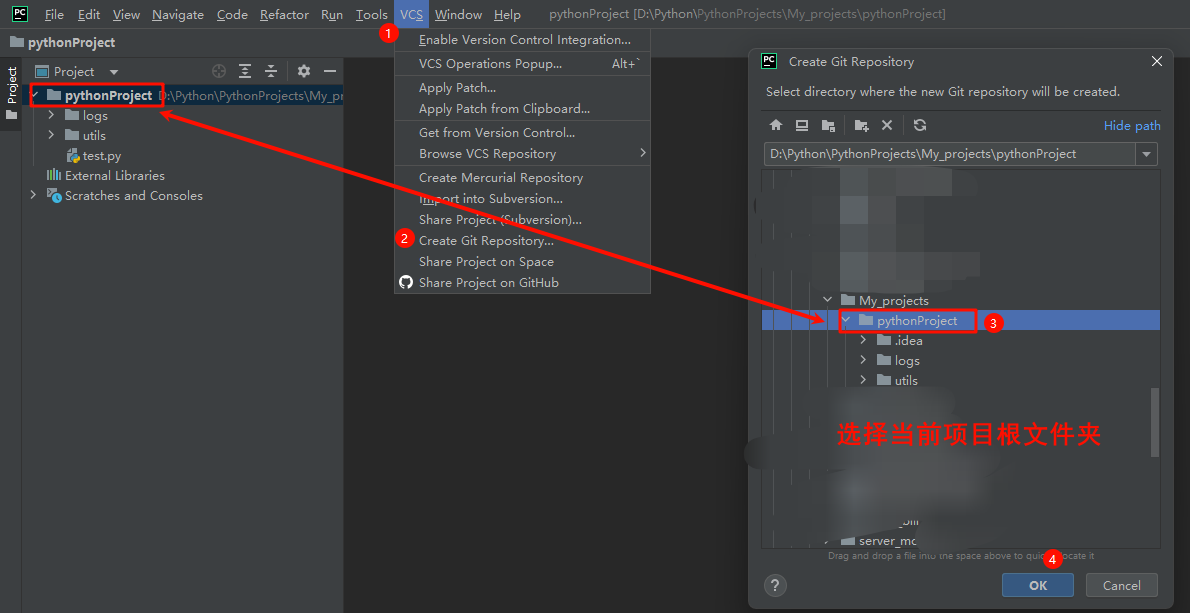Open Browse VCS Repository submenu
The width and height of the screenshot is (1190, 613).
pos(522,153)
